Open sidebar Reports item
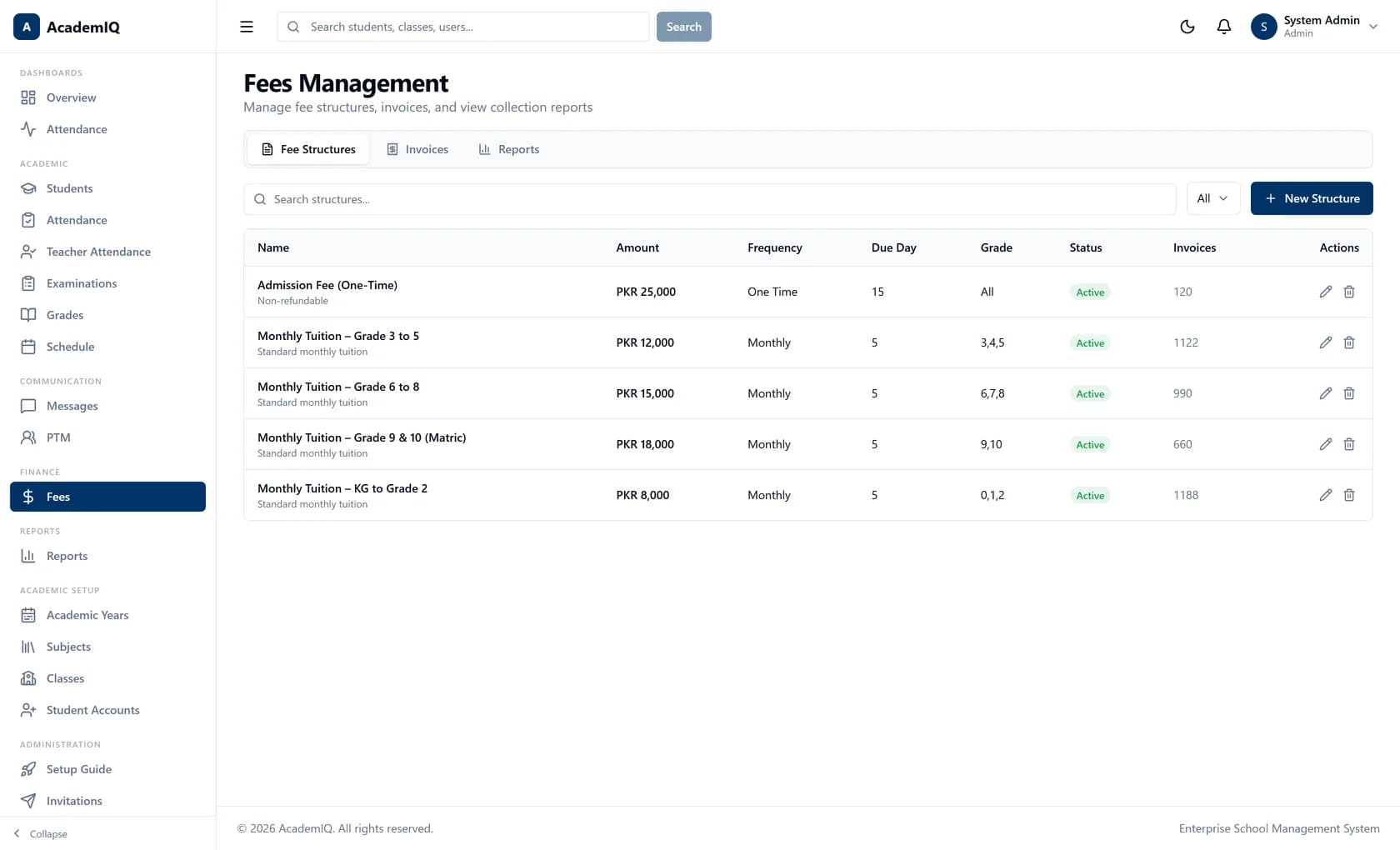 pyautogui.click(x=107, y=556)
